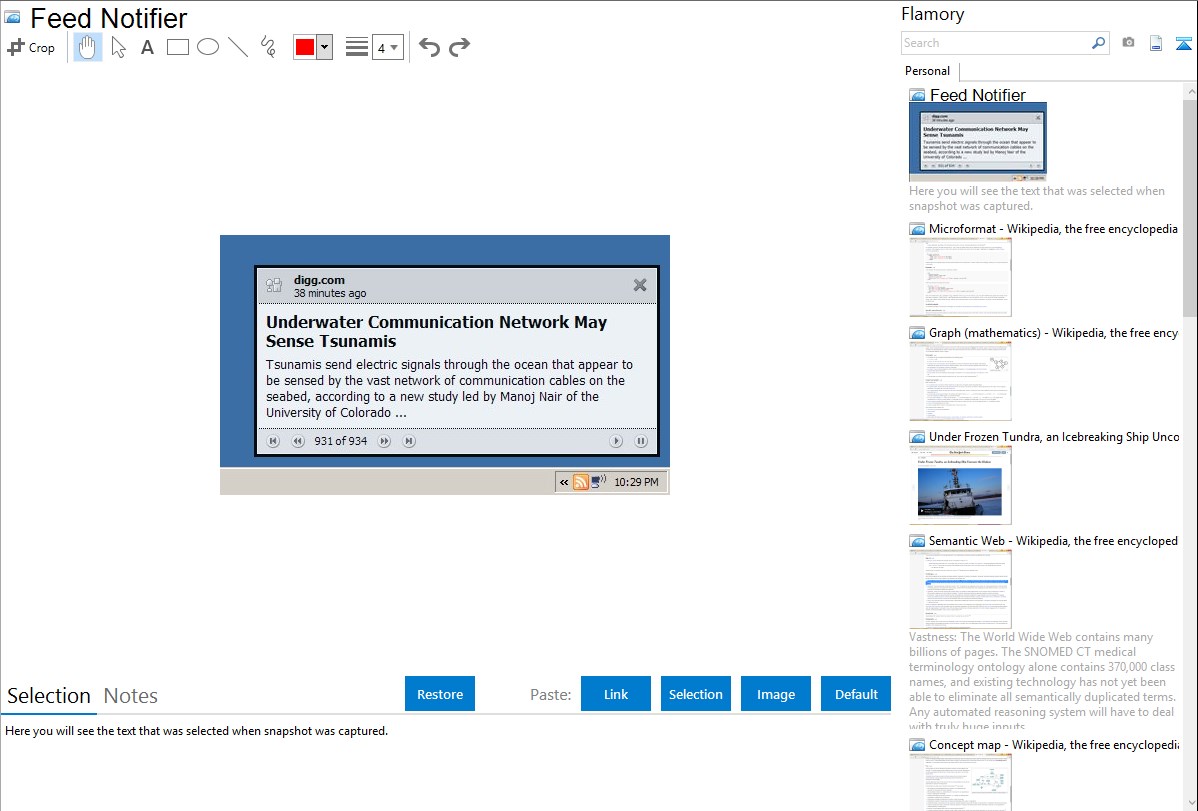Open the Microformat Wikipedia snapshot thumbnail

(960, 277)
